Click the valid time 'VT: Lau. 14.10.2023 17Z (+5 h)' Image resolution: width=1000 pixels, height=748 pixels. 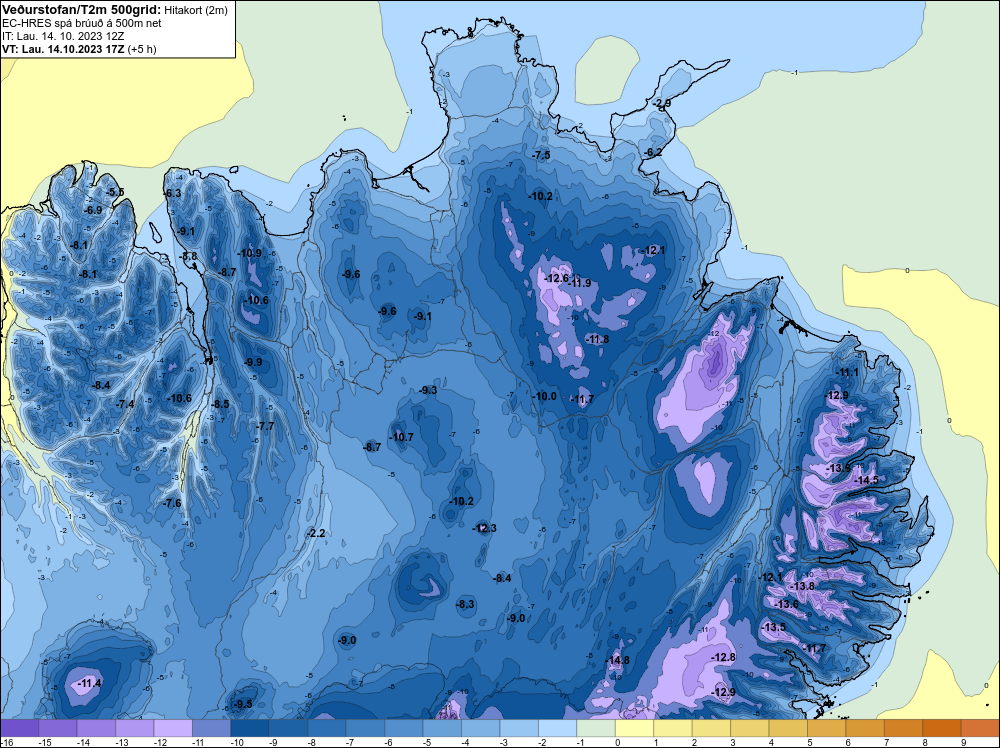(x=79, y=49)
